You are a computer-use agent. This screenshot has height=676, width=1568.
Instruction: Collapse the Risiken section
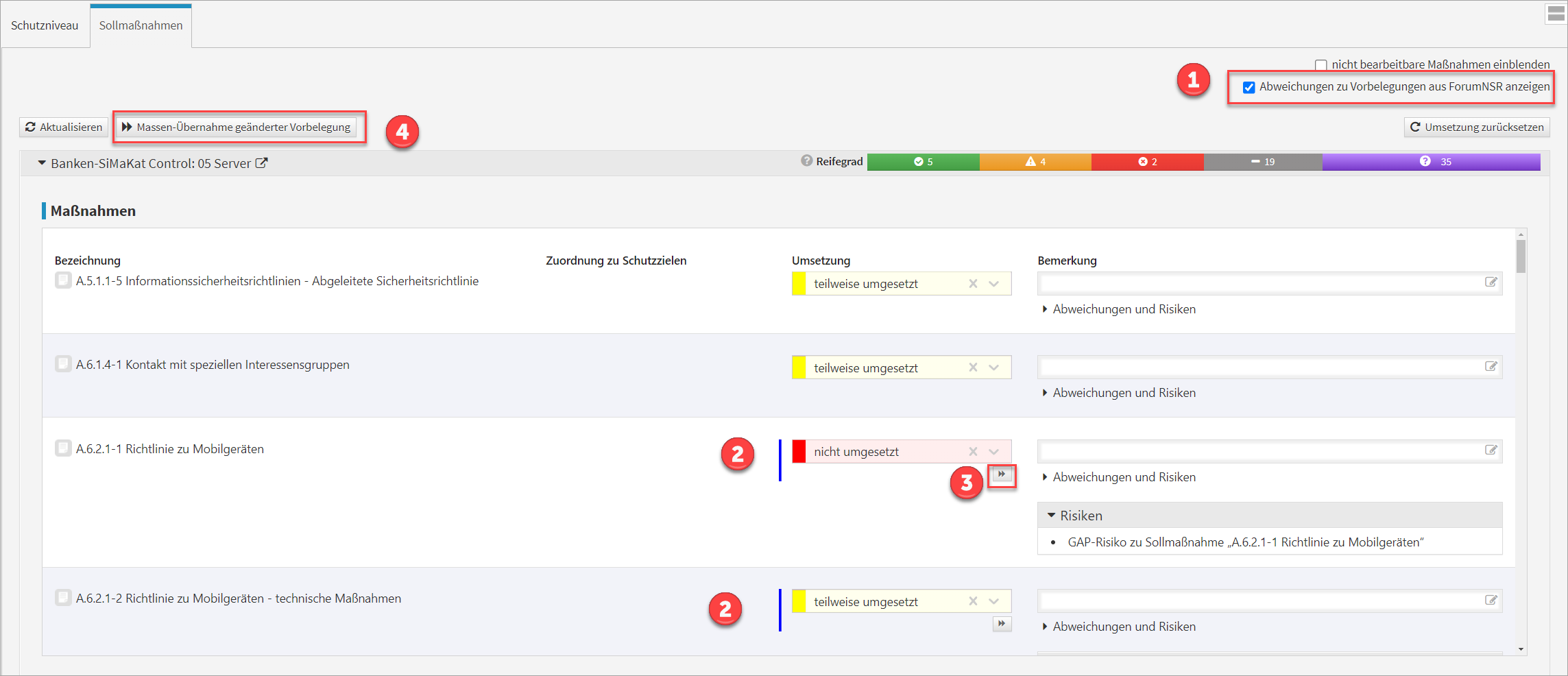click(1051, 515)
